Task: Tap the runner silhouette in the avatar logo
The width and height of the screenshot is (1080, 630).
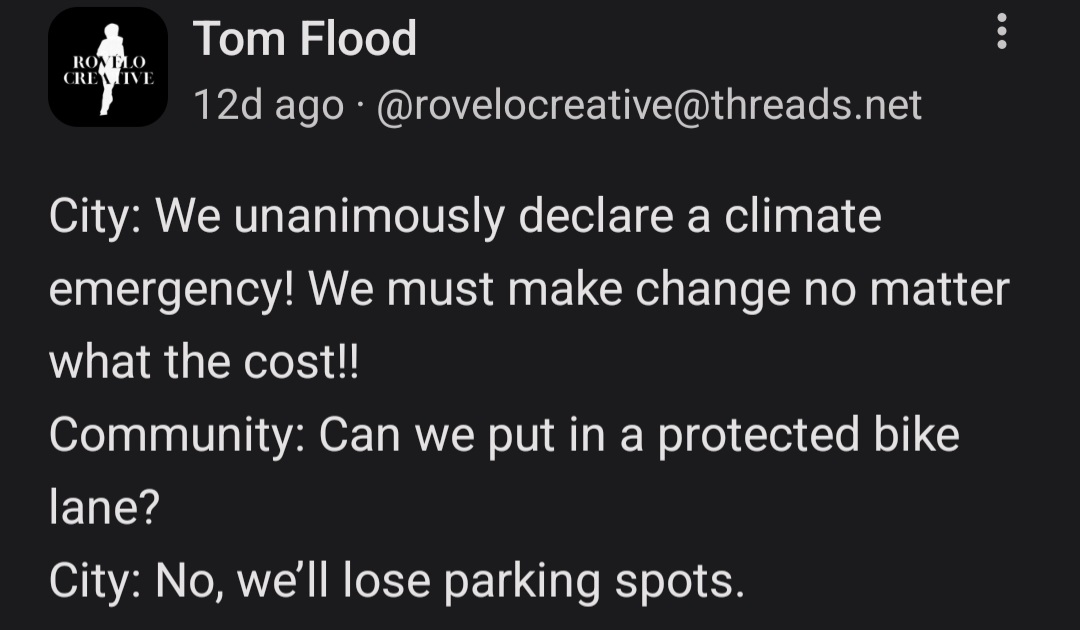Action: point(108,64)
